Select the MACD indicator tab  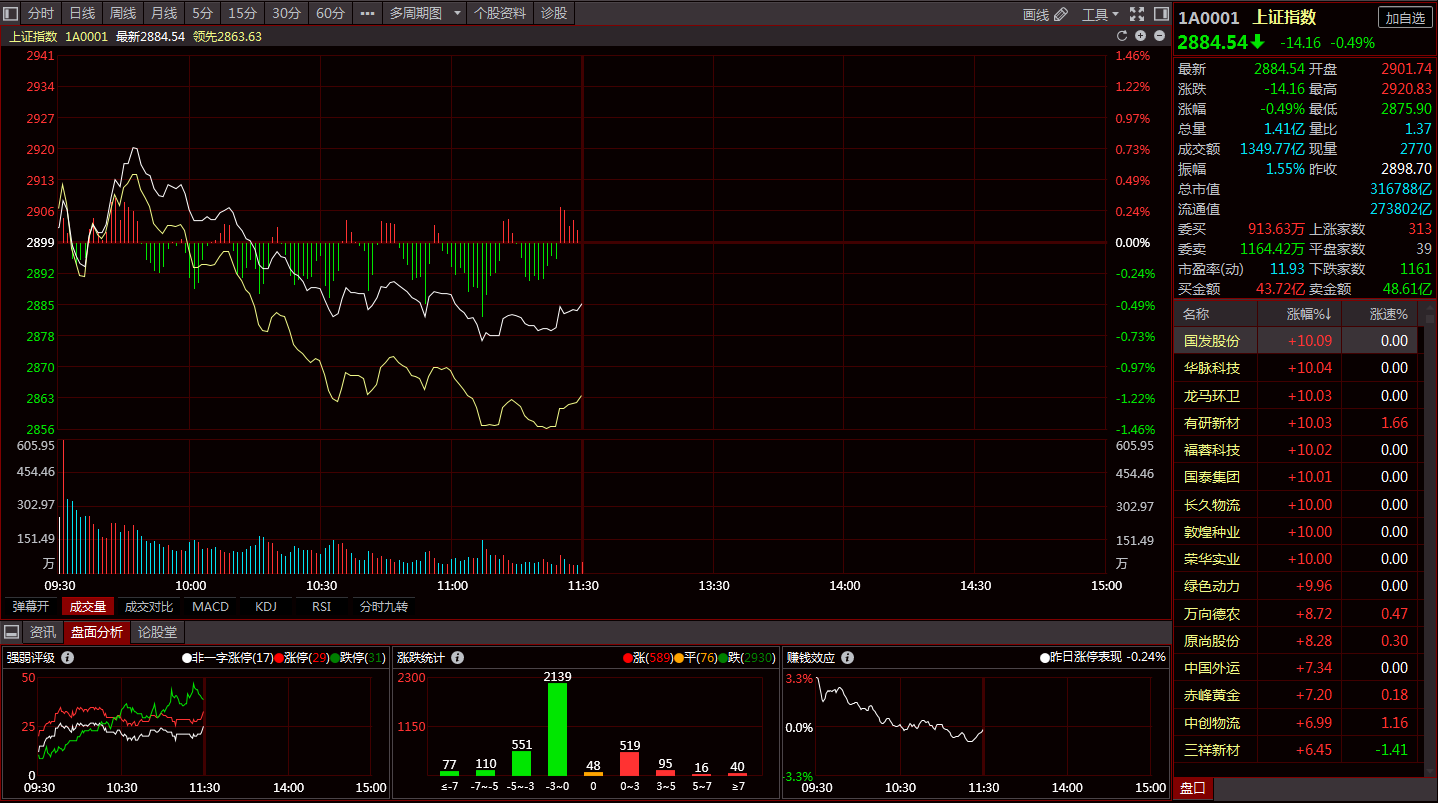click(x=210, y=606)
